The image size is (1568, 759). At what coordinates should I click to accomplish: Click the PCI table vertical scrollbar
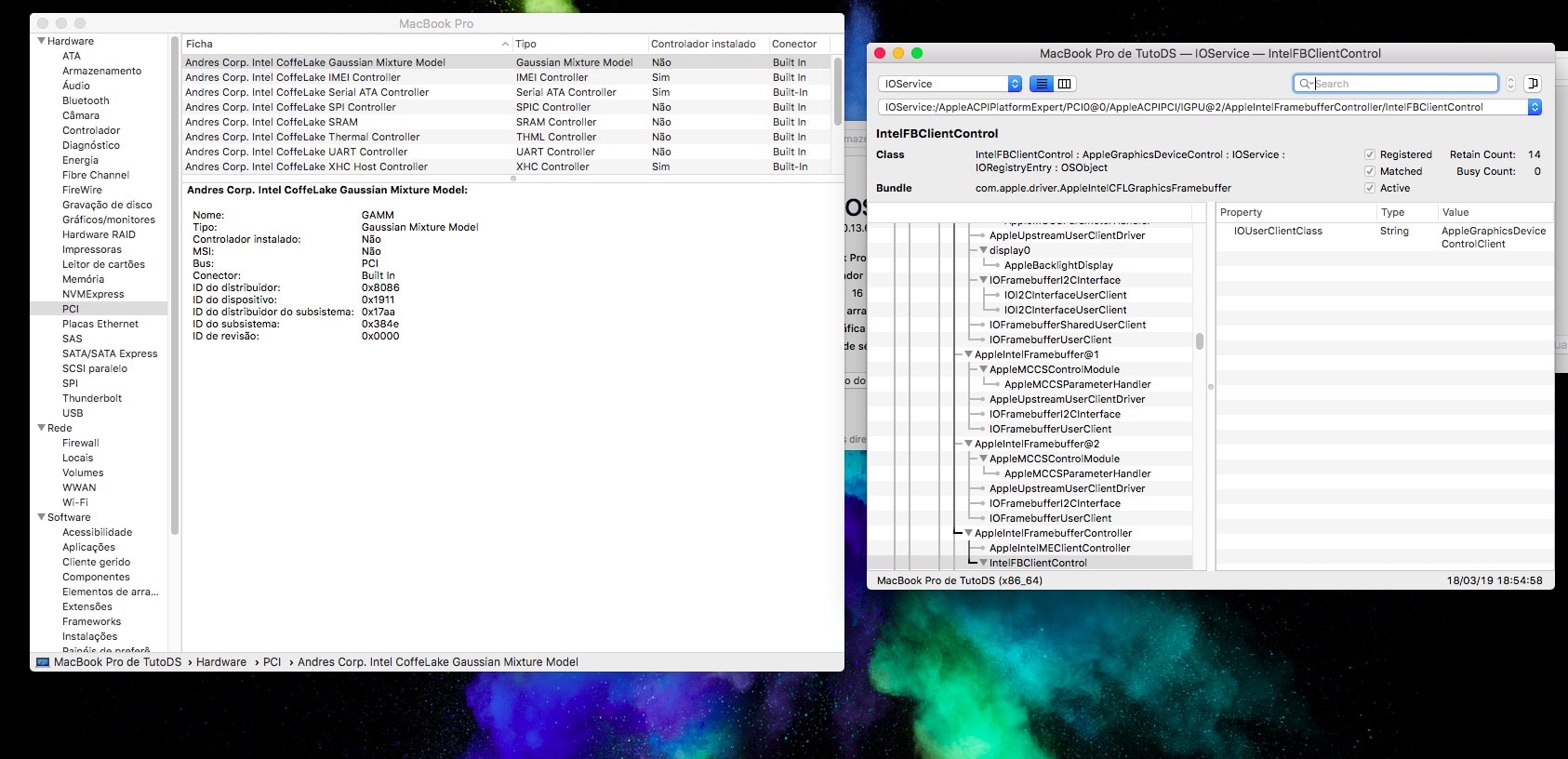coord(837,91)
